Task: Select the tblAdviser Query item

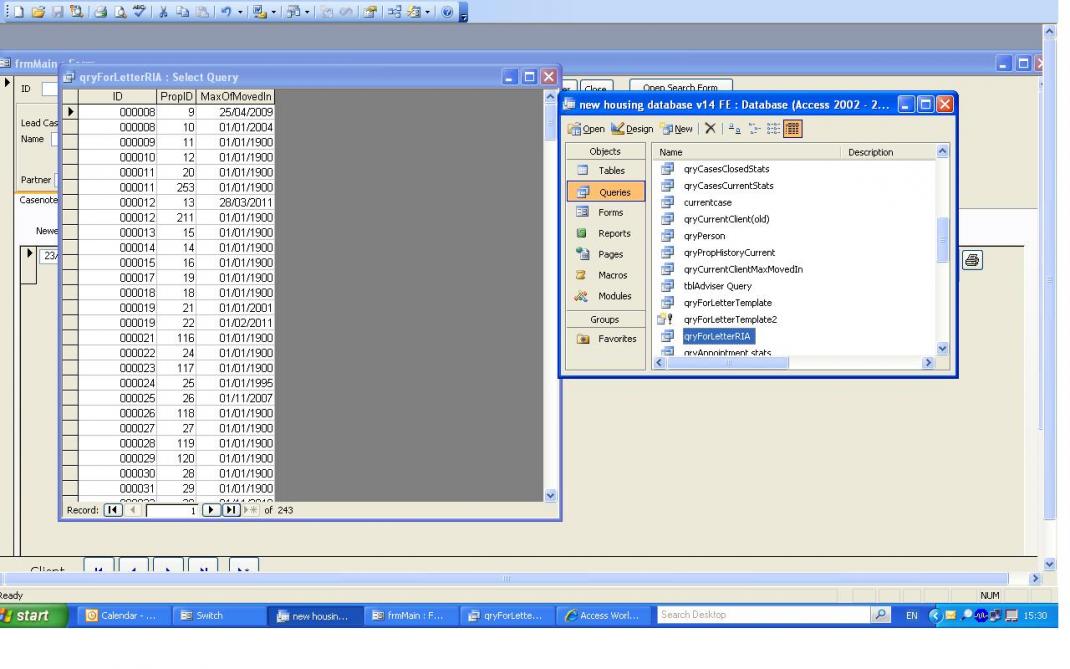Action: pos(717,286)
